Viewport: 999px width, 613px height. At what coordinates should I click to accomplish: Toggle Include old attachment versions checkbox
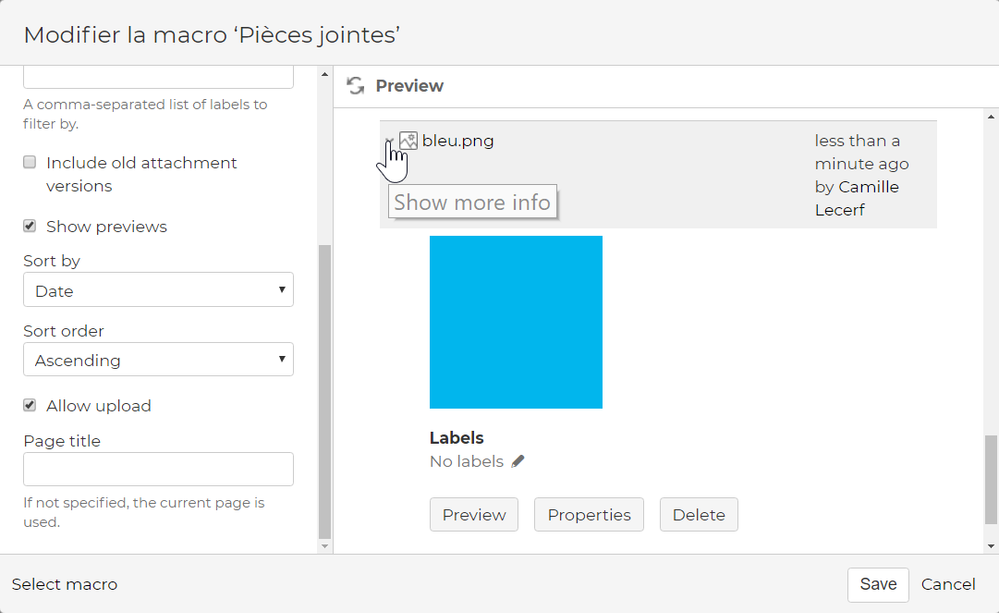point(30,162)
